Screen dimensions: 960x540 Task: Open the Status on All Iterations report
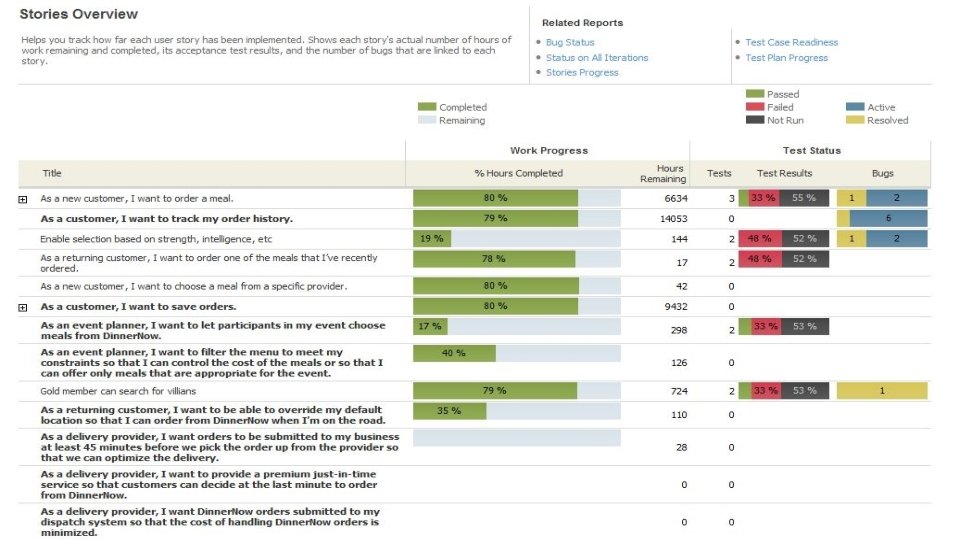pyautogui.click(x=597, y=58)
